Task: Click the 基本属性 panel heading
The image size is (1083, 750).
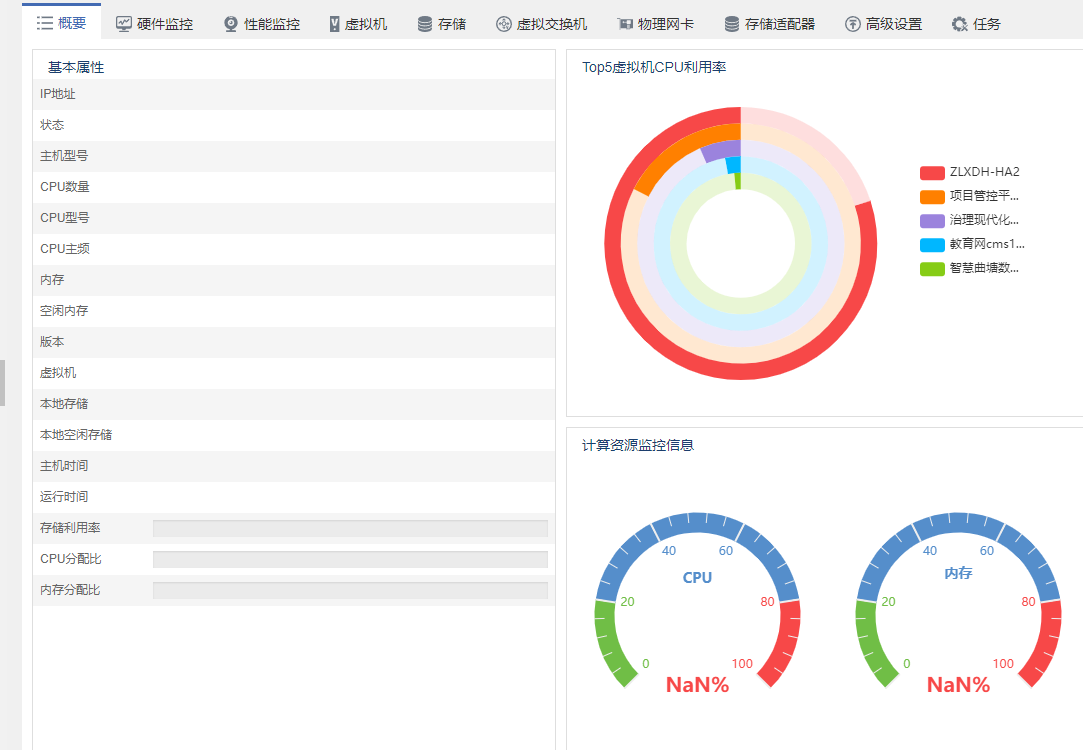Action: click(76, 68)
